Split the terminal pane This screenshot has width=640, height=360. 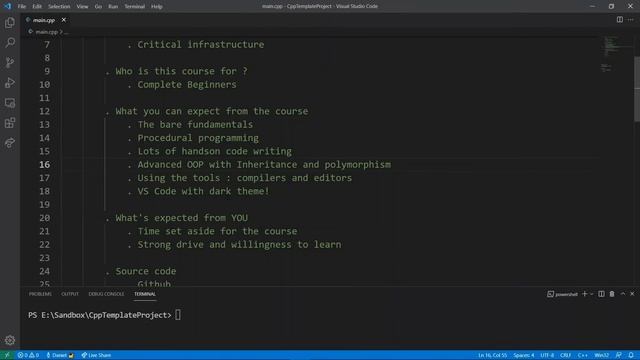(601, 294)
